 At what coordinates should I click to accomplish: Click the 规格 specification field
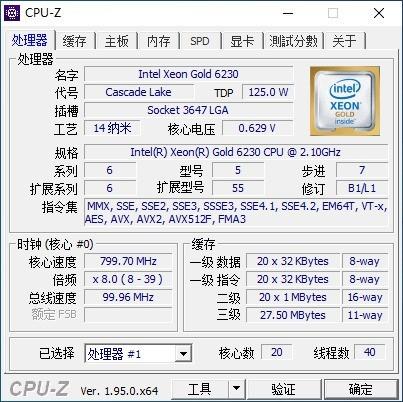[236, 152]
